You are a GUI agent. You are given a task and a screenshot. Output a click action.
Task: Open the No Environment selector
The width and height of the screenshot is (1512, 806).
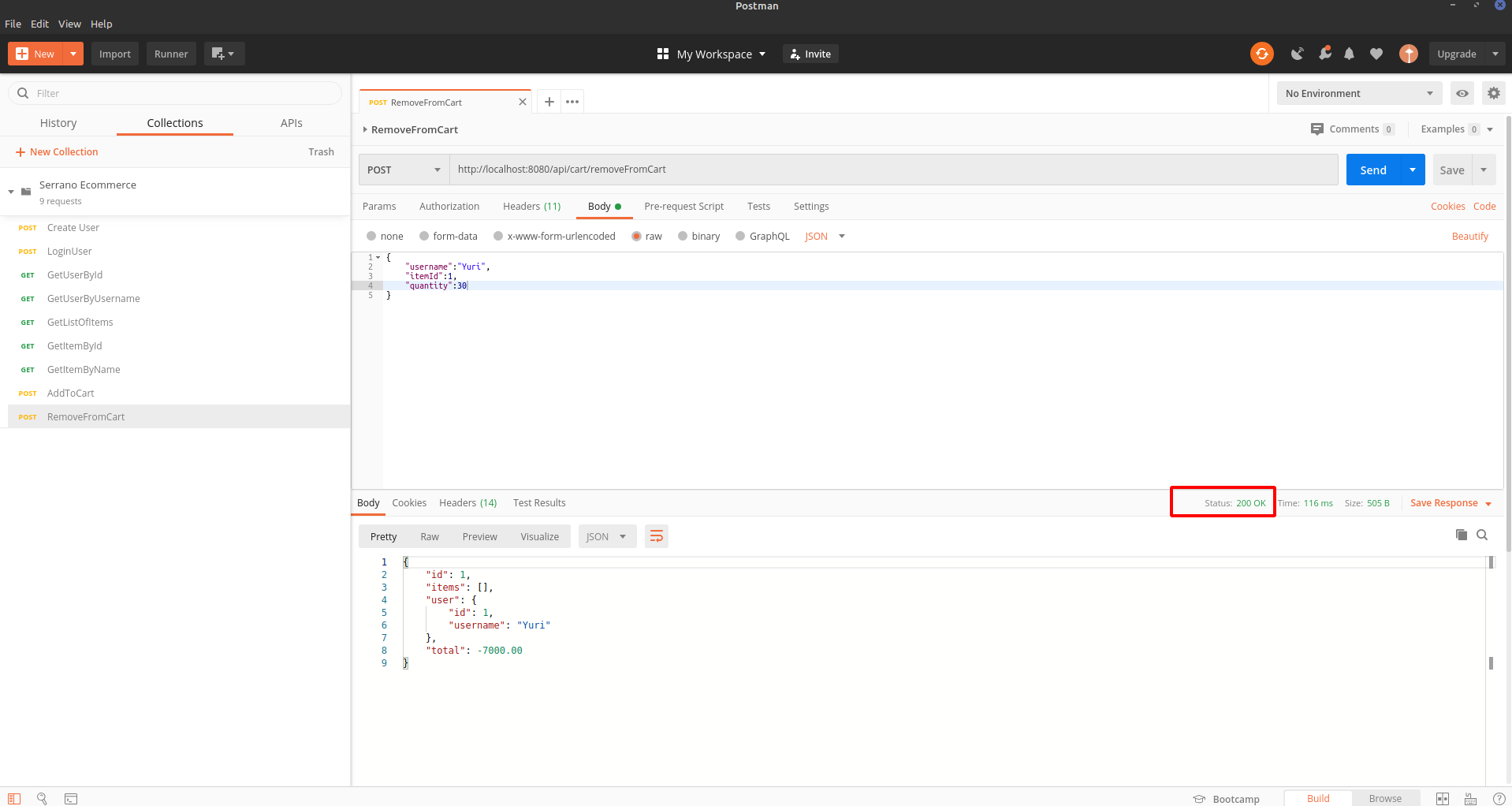1359,93
